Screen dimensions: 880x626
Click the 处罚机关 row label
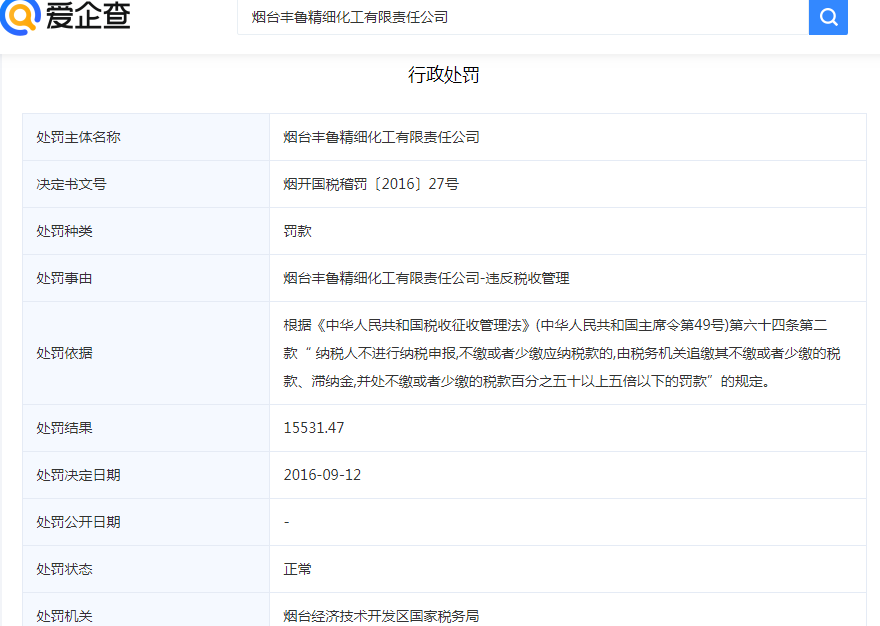(64, 616)
